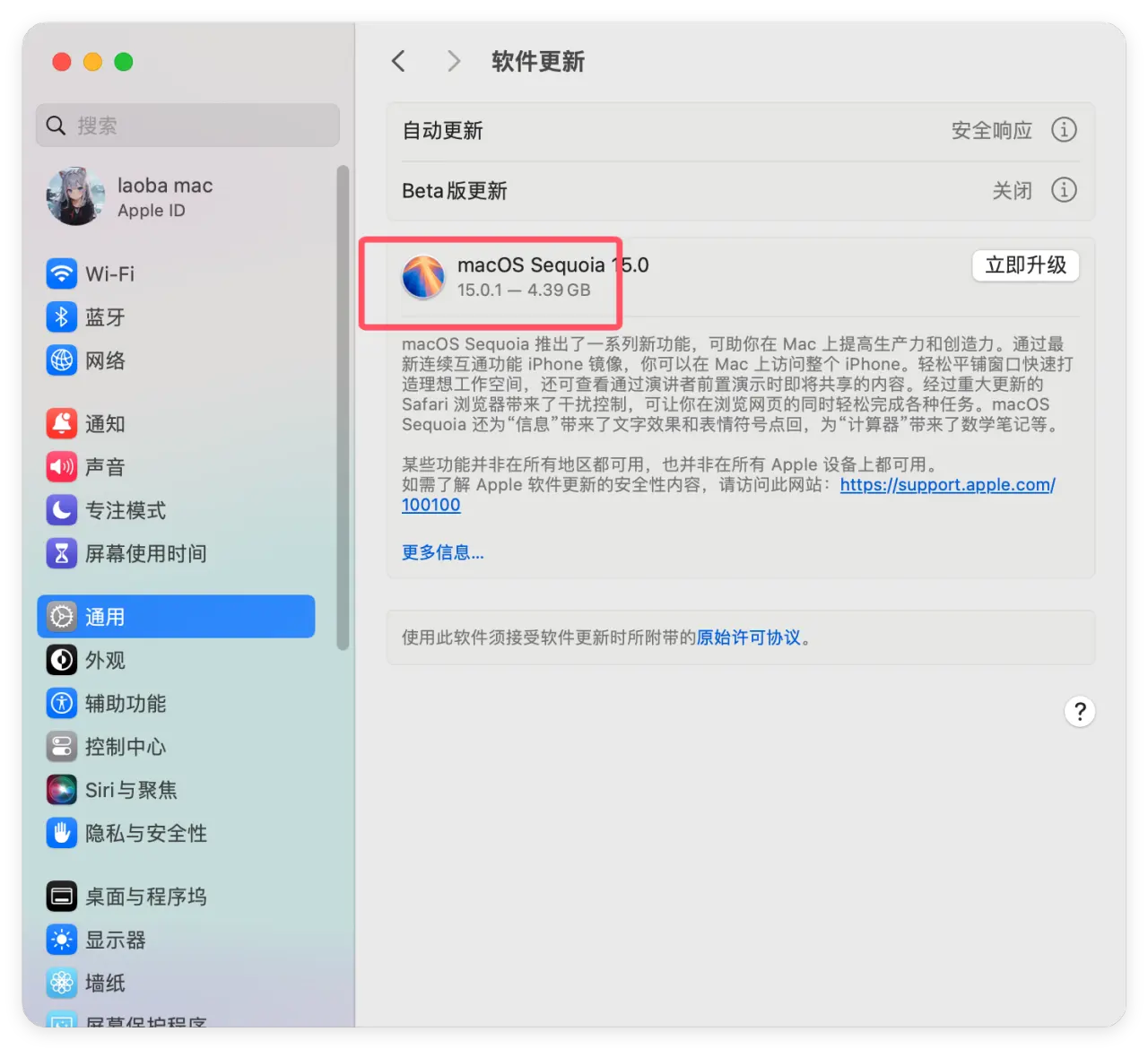Open Control Center (控制中心) icon
Screen dimensions: 1148x1049
pos(62,746)
